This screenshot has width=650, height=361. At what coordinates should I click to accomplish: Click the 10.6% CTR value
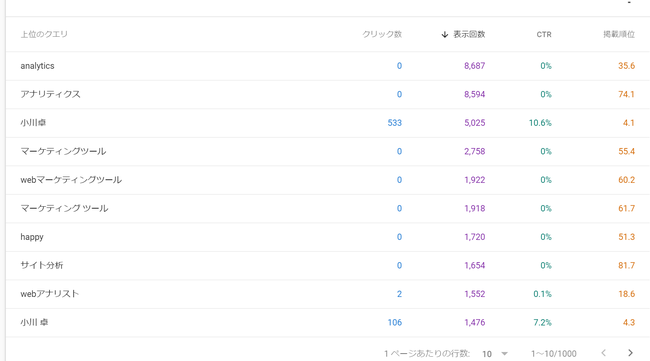pyautogui.click(x=540, y=123)
